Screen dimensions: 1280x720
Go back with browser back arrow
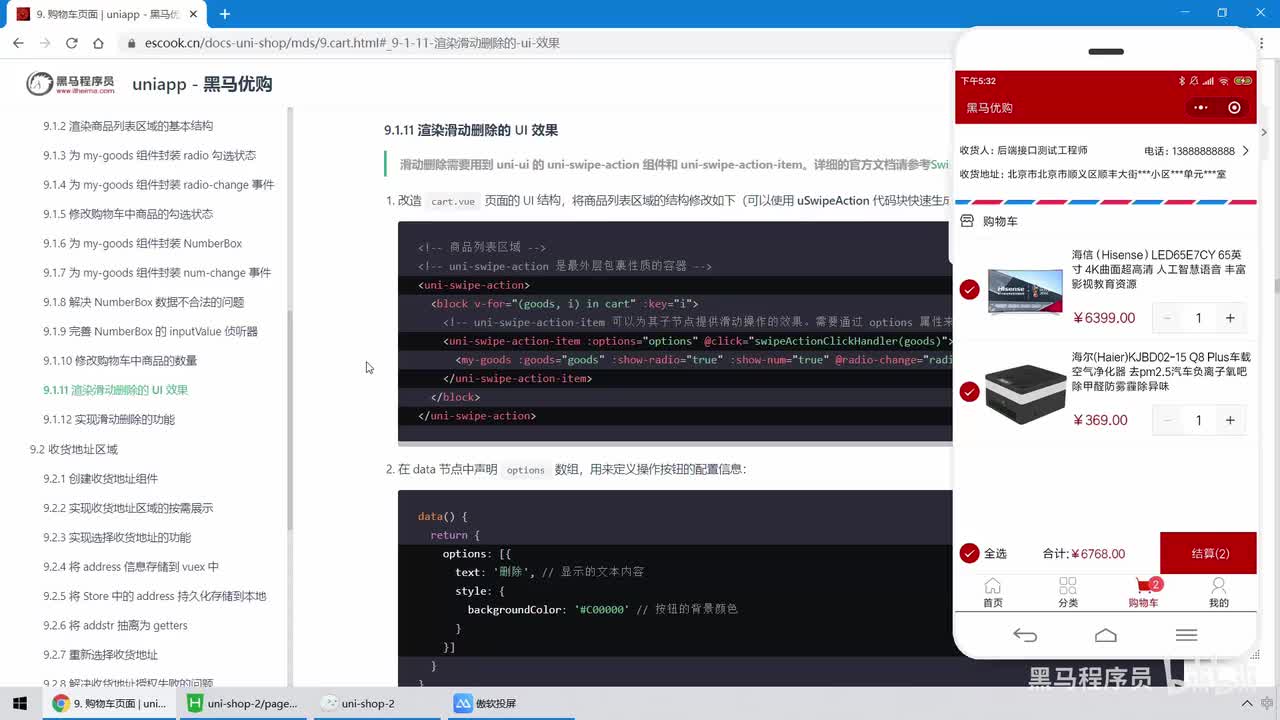click(x=18, y=43)
